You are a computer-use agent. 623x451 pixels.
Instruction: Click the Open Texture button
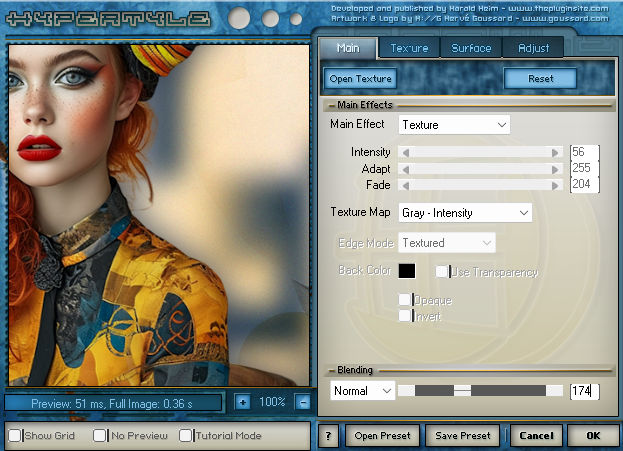[360, 78]
